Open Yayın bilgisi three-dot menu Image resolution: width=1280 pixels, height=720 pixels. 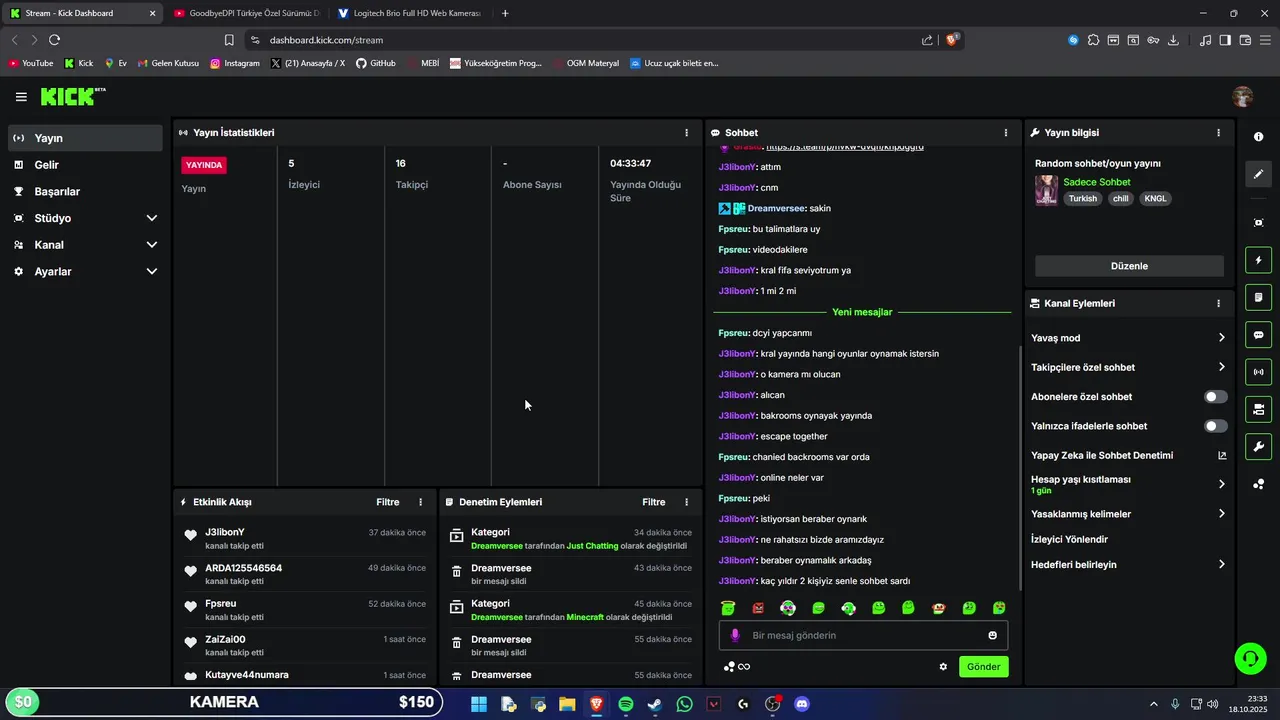[x=1218, y=132]
